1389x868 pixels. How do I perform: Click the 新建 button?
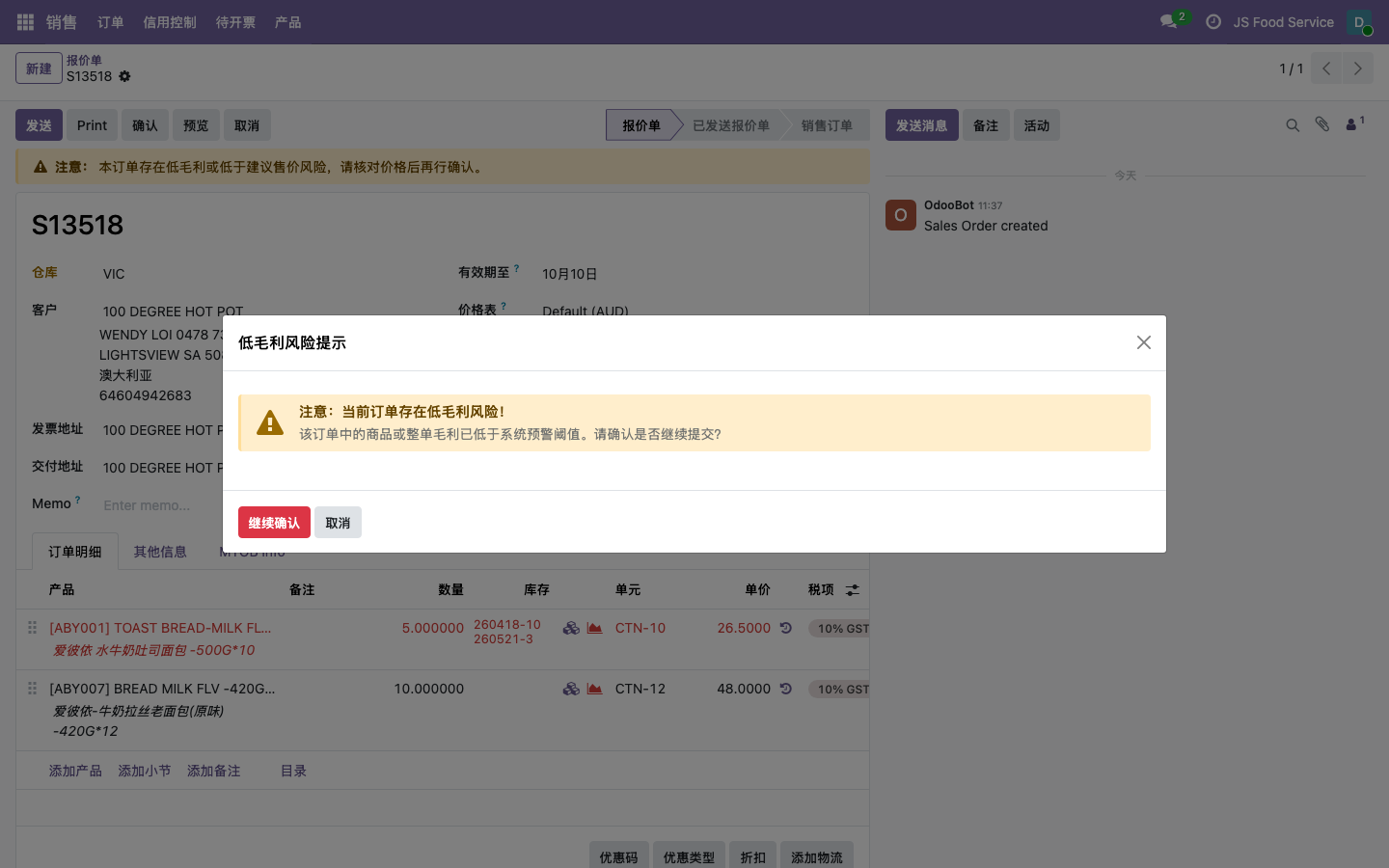39,68
